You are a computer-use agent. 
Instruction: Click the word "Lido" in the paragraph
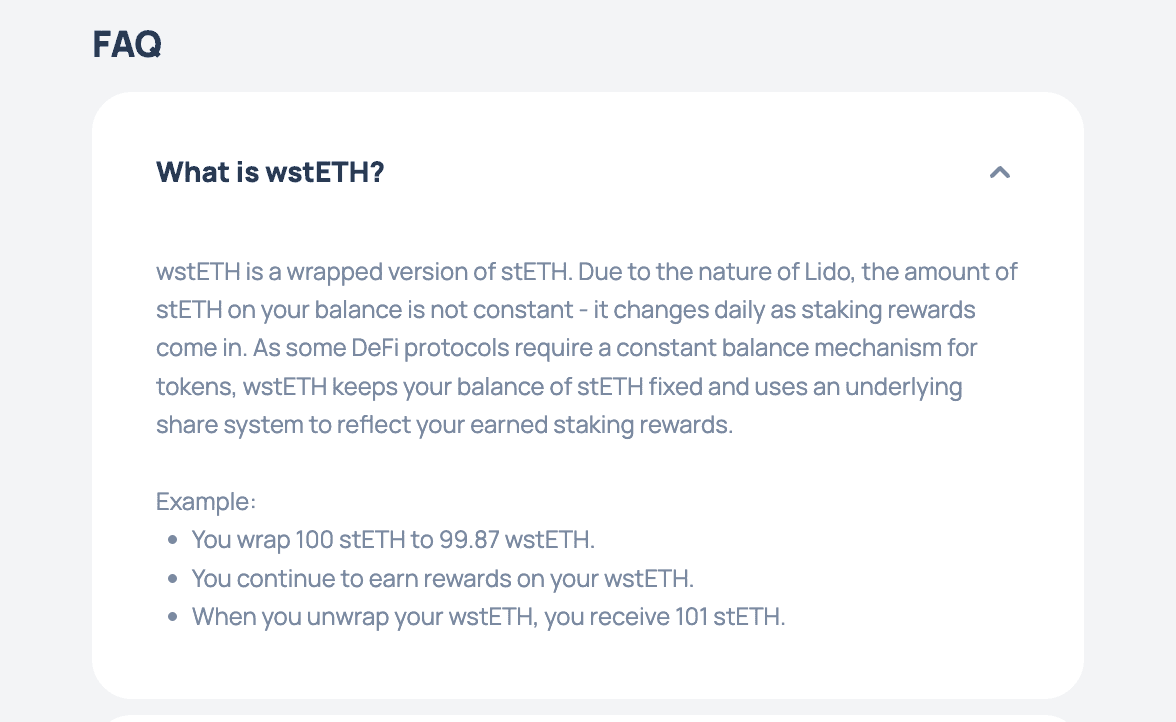[x=829, y=271]
